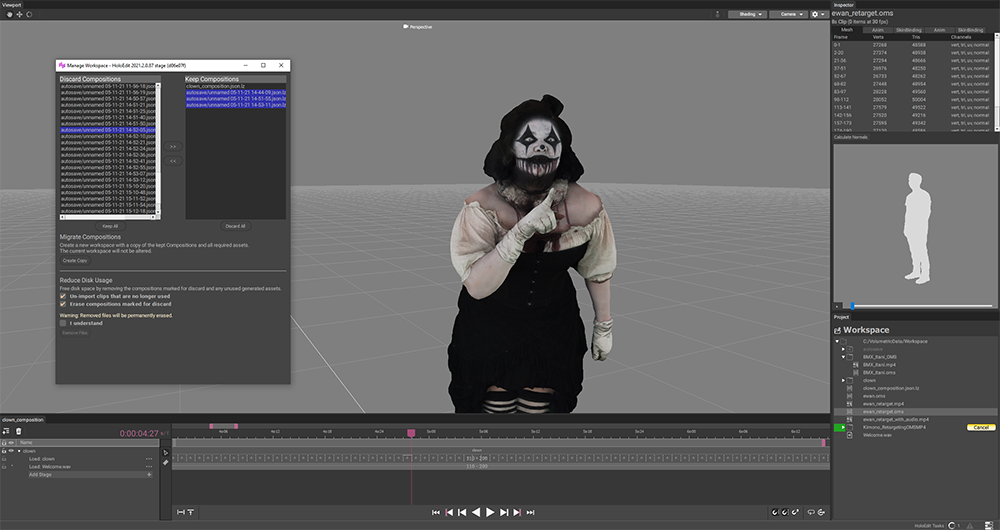Click the Create Copy button
Viewport: 1000px width, 530px height.
coord(75,260)
